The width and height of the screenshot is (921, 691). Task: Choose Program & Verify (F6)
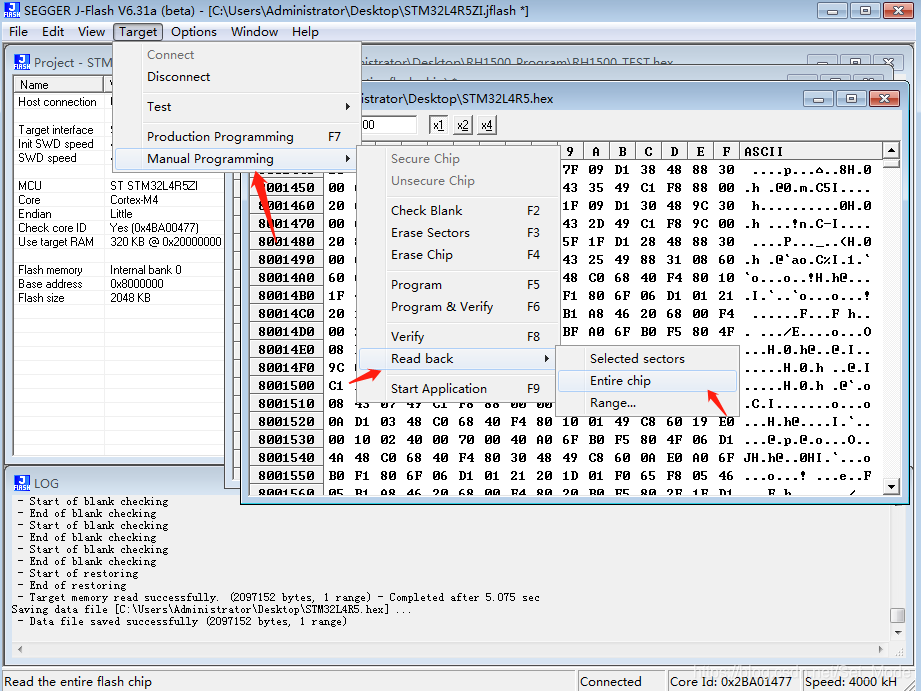(x=459, y=307)
